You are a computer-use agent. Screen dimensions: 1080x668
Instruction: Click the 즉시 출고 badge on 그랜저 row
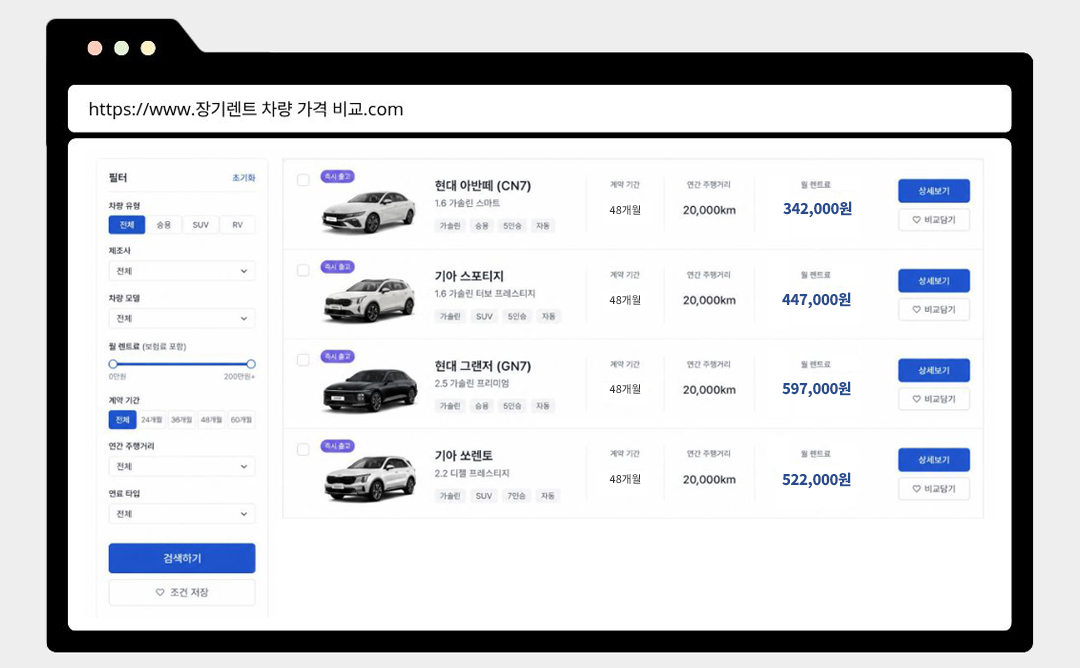click(x=338, y=357)
